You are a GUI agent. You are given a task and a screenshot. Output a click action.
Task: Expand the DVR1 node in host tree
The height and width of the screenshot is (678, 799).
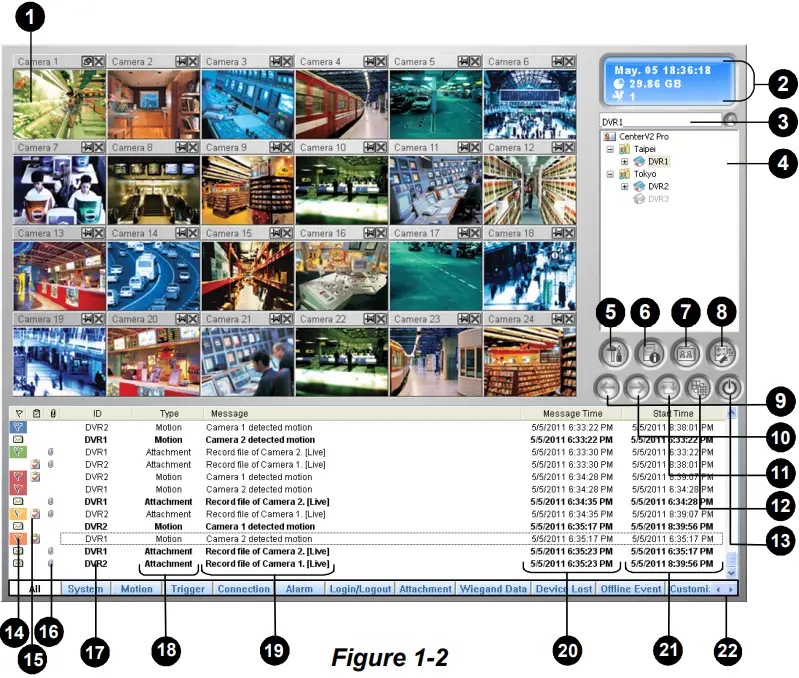point(624,161)
